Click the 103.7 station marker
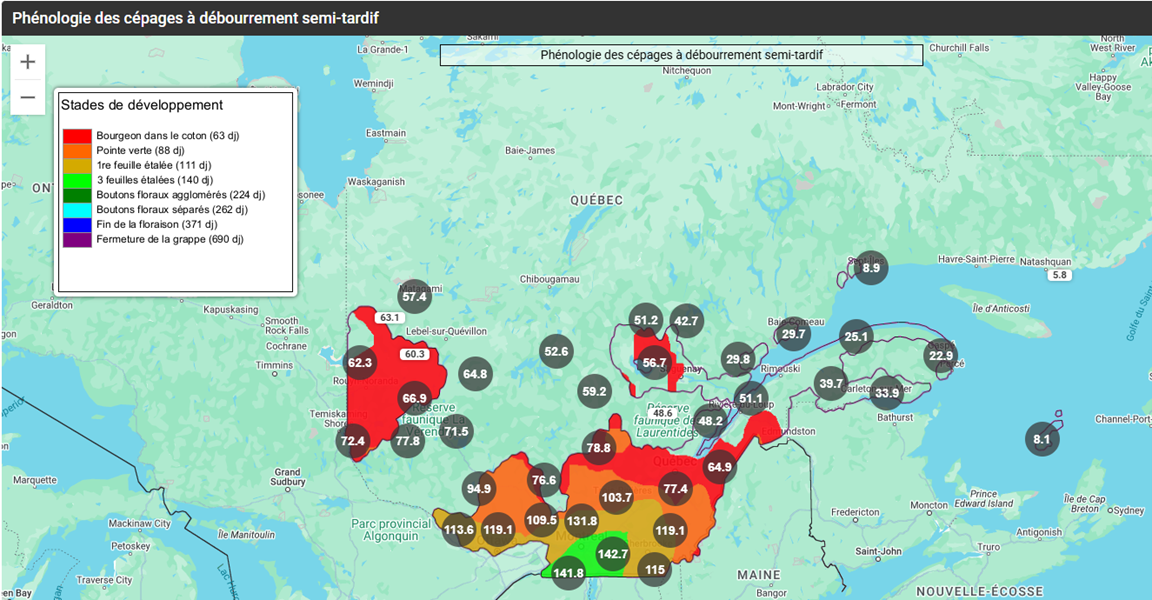This screenshot has width=1152, height=600. click(x=617, y=497)
